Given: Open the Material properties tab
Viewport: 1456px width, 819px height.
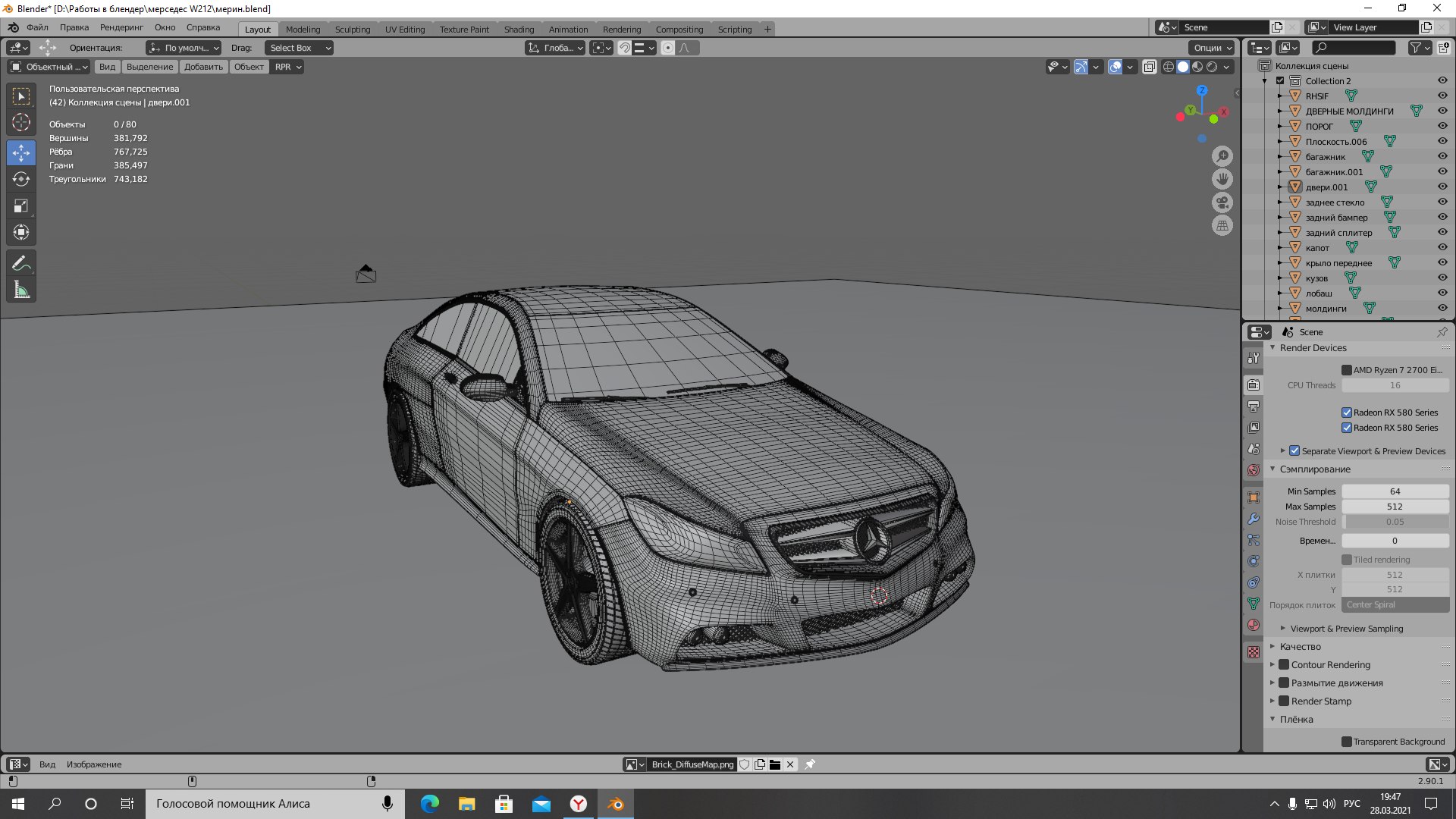Looking at the screenshot, I should point(1254,625).
